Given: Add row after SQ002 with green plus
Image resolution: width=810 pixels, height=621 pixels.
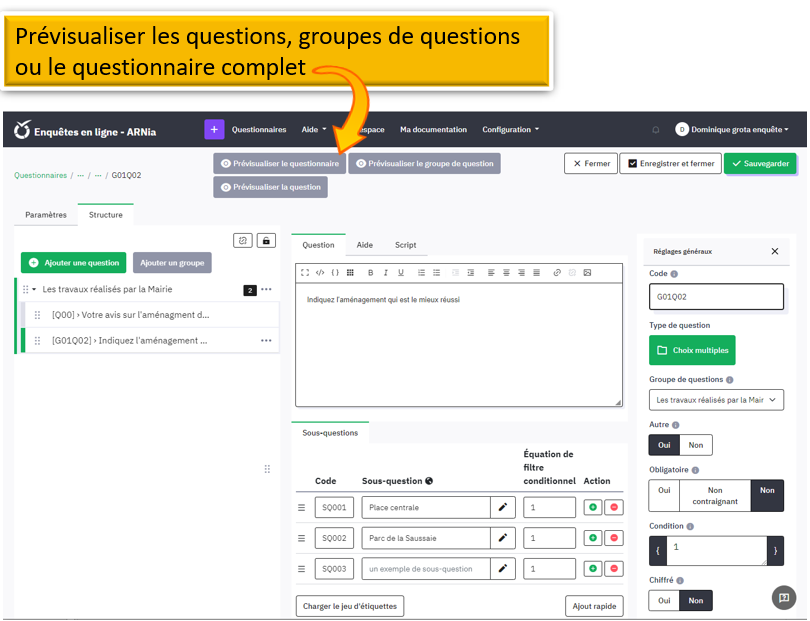Looking at the screenshot, I should (x=593, y=538).
